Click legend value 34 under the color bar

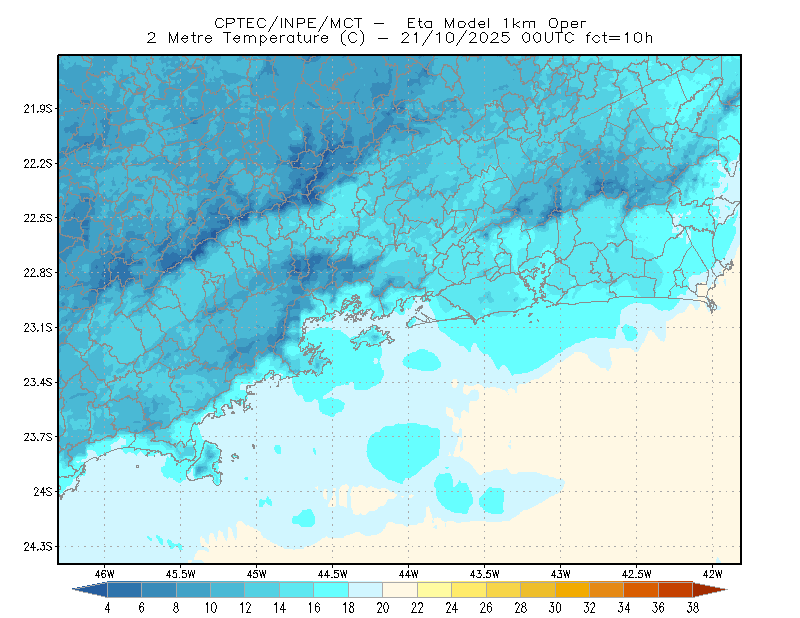[624, 608]
